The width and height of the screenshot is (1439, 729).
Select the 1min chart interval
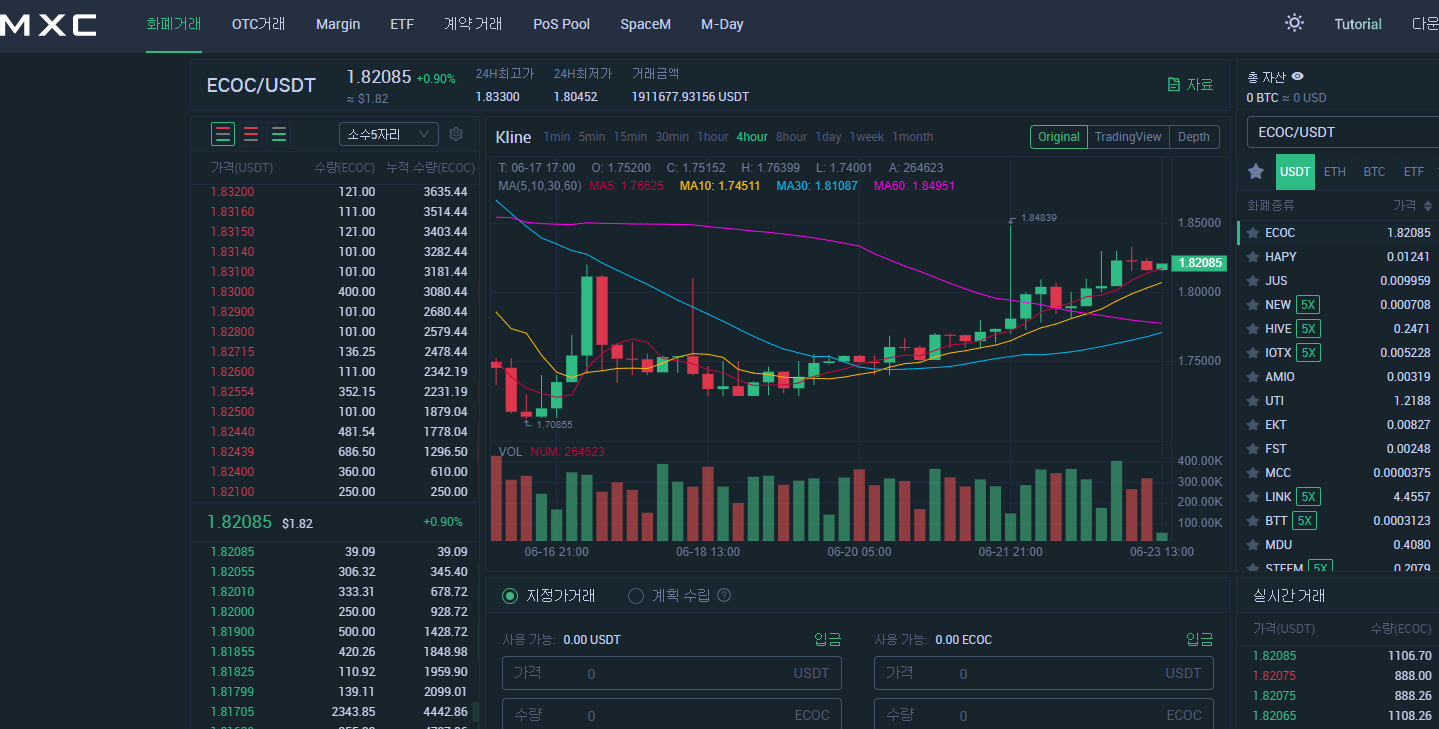click(557, 137)
